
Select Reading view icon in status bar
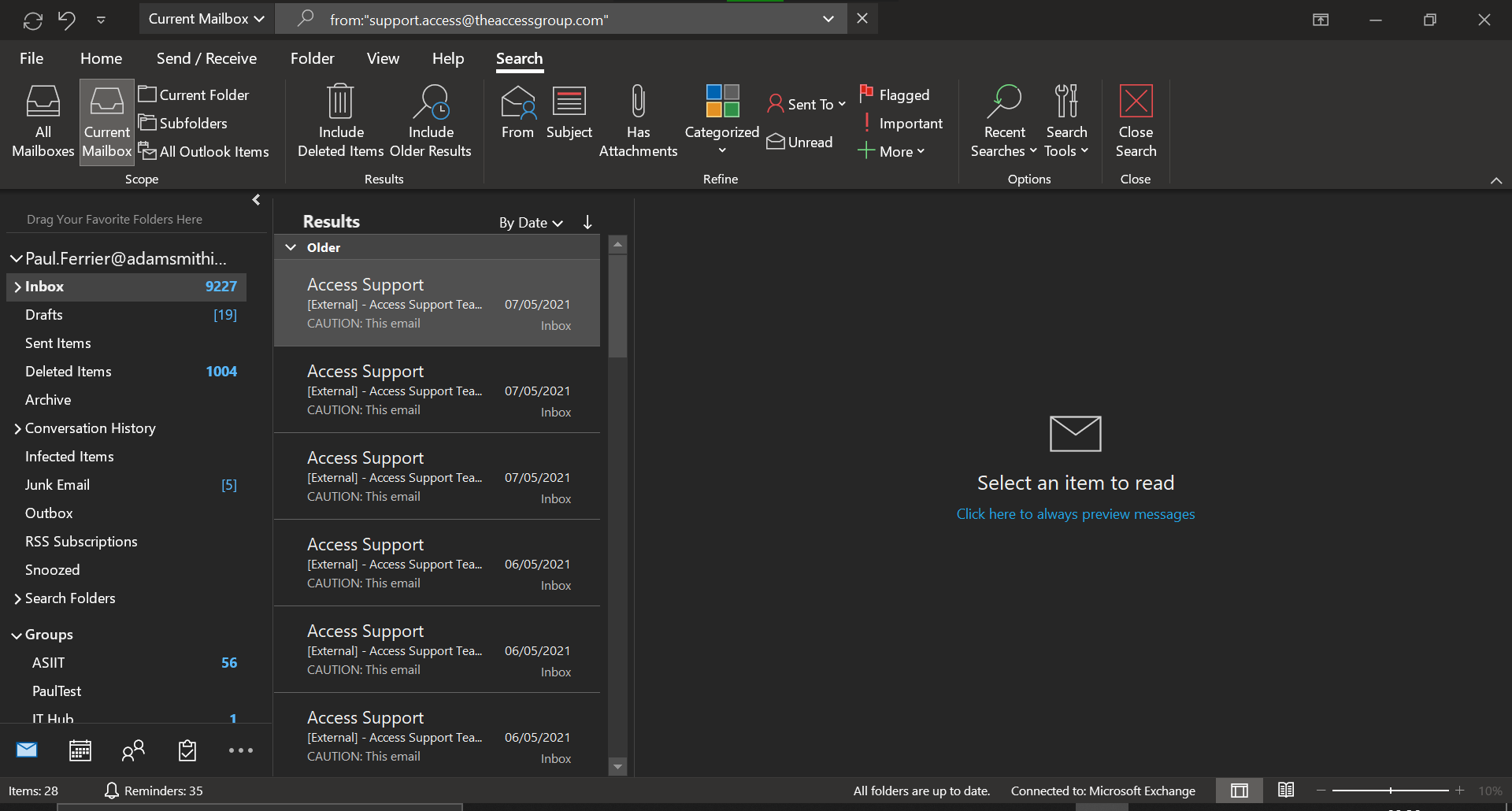1286,790
